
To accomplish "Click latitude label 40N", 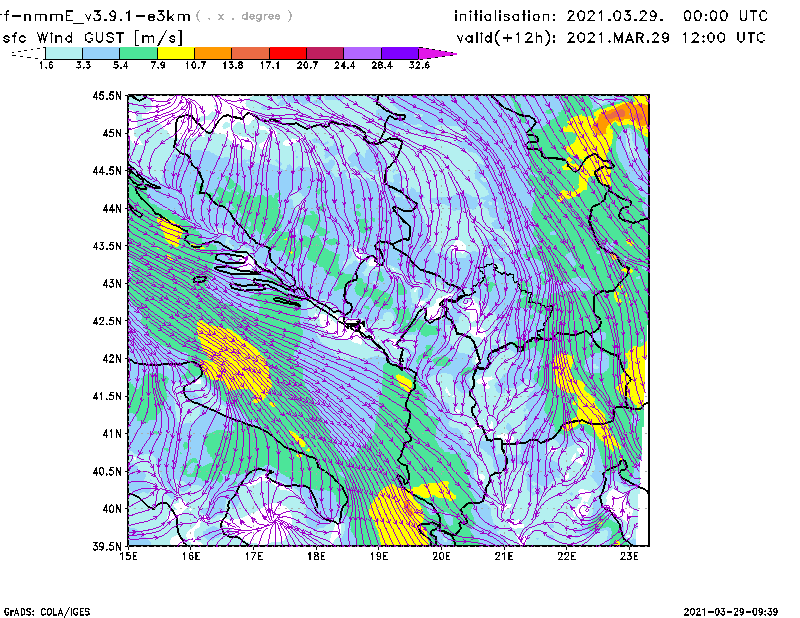I will tap(112, 509).
